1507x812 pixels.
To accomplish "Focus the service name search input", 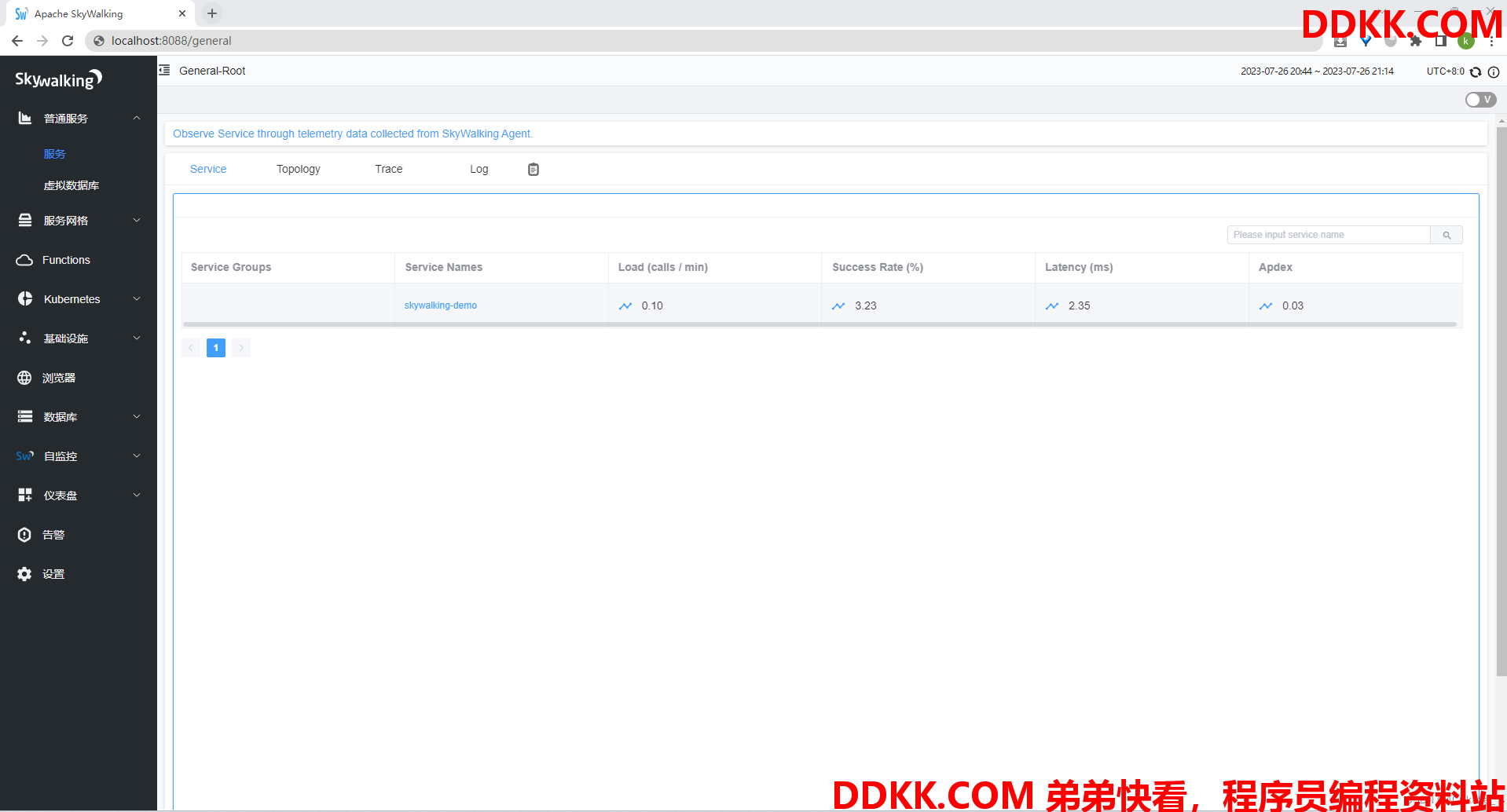I will pos(1329,235).
